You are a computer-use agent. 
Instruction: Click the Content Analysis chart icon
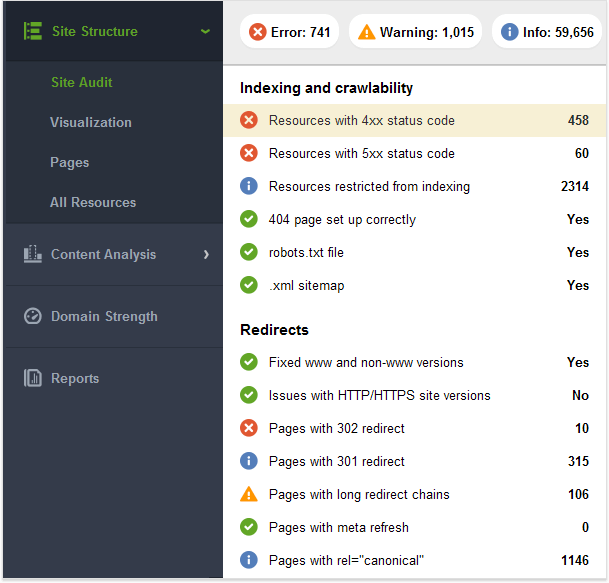[x=33, y=254]
